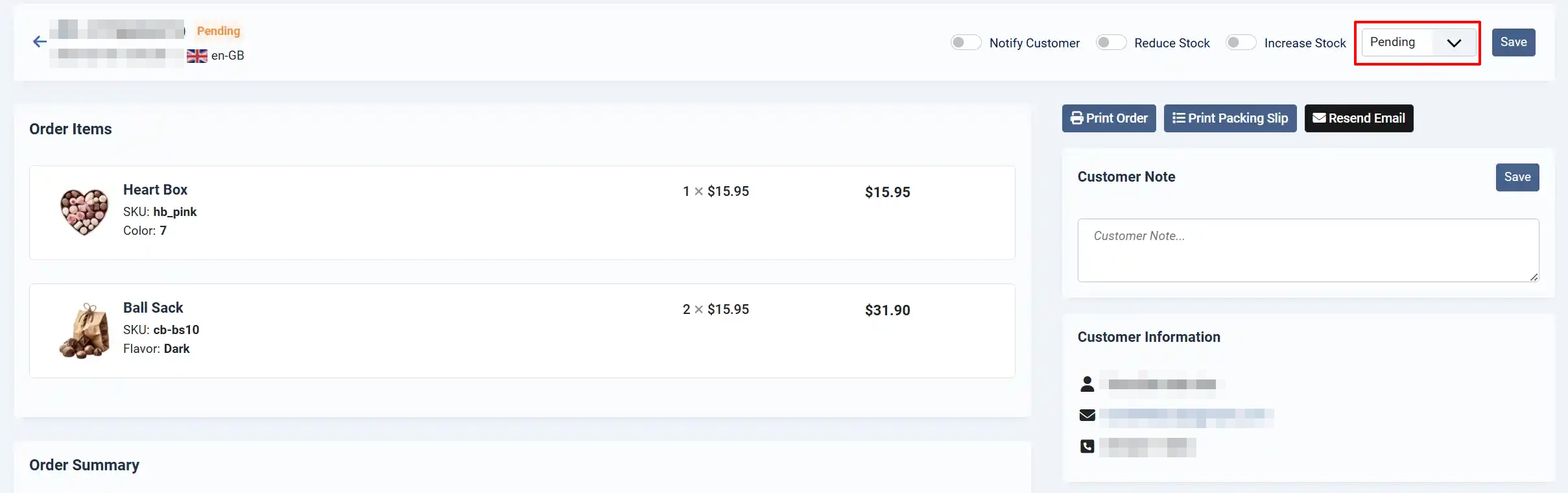1568x493 pixels.
Task: Click the Heart Box product name
Action: (x=155, y=189)
